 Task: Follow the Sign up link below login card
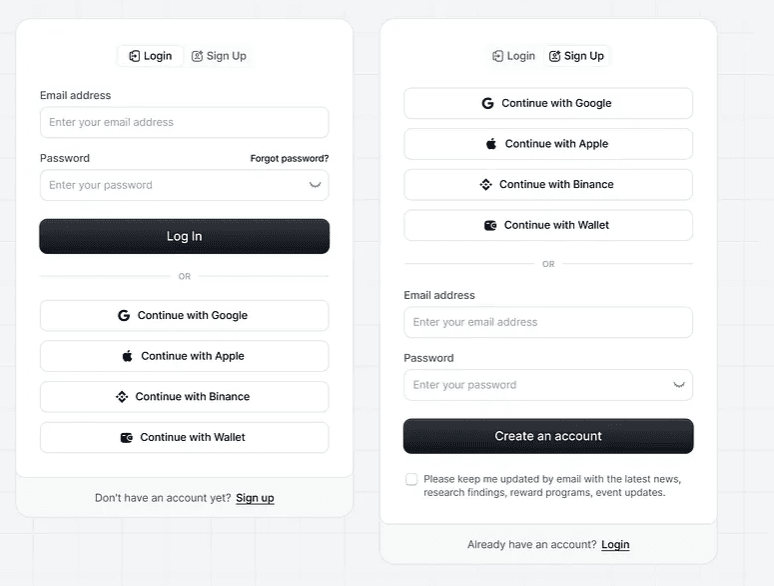[255, 498]
